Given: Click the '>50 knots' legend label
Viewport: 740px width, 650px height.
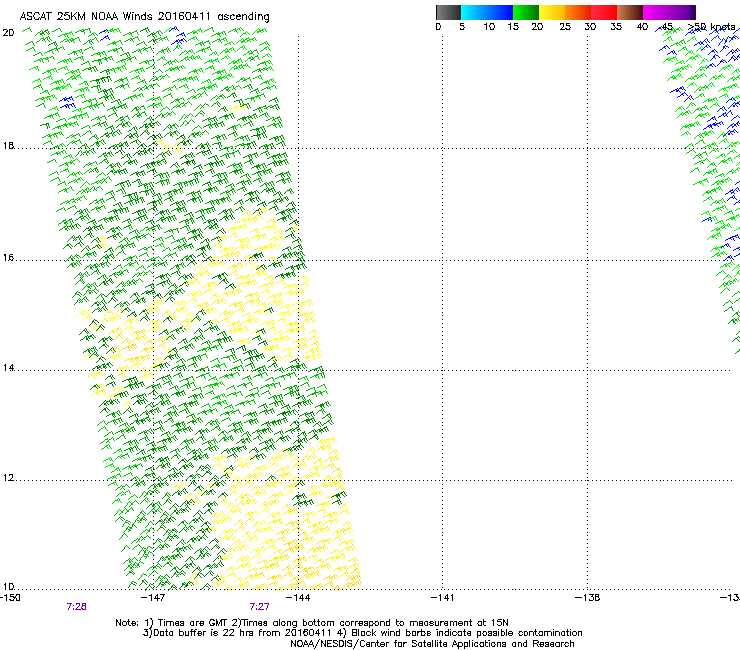Looking at the screenshot, I should click(712, 27).
